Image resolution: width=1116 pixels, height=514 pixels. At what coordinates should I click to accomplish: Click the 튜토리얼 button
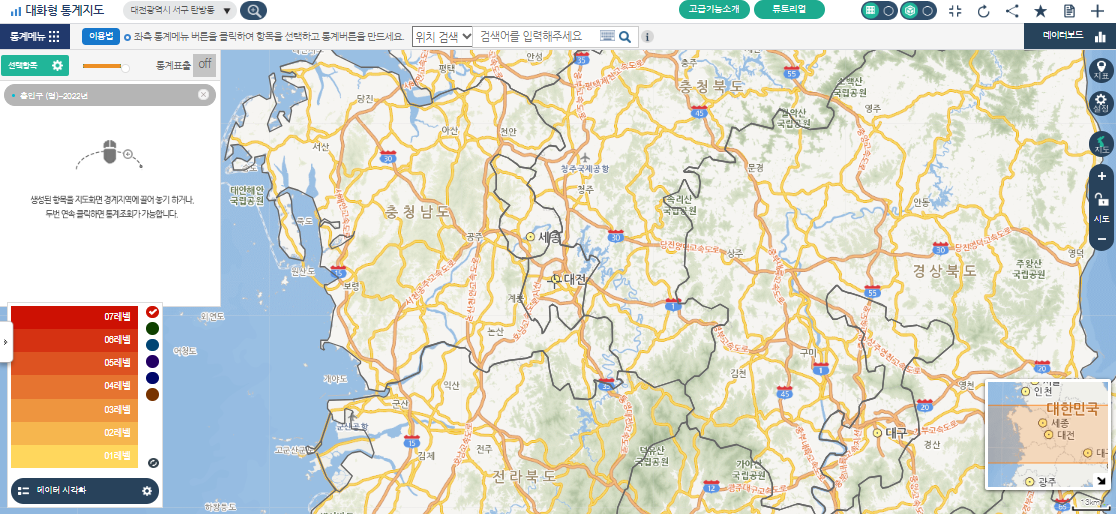(x=790, y=10)
